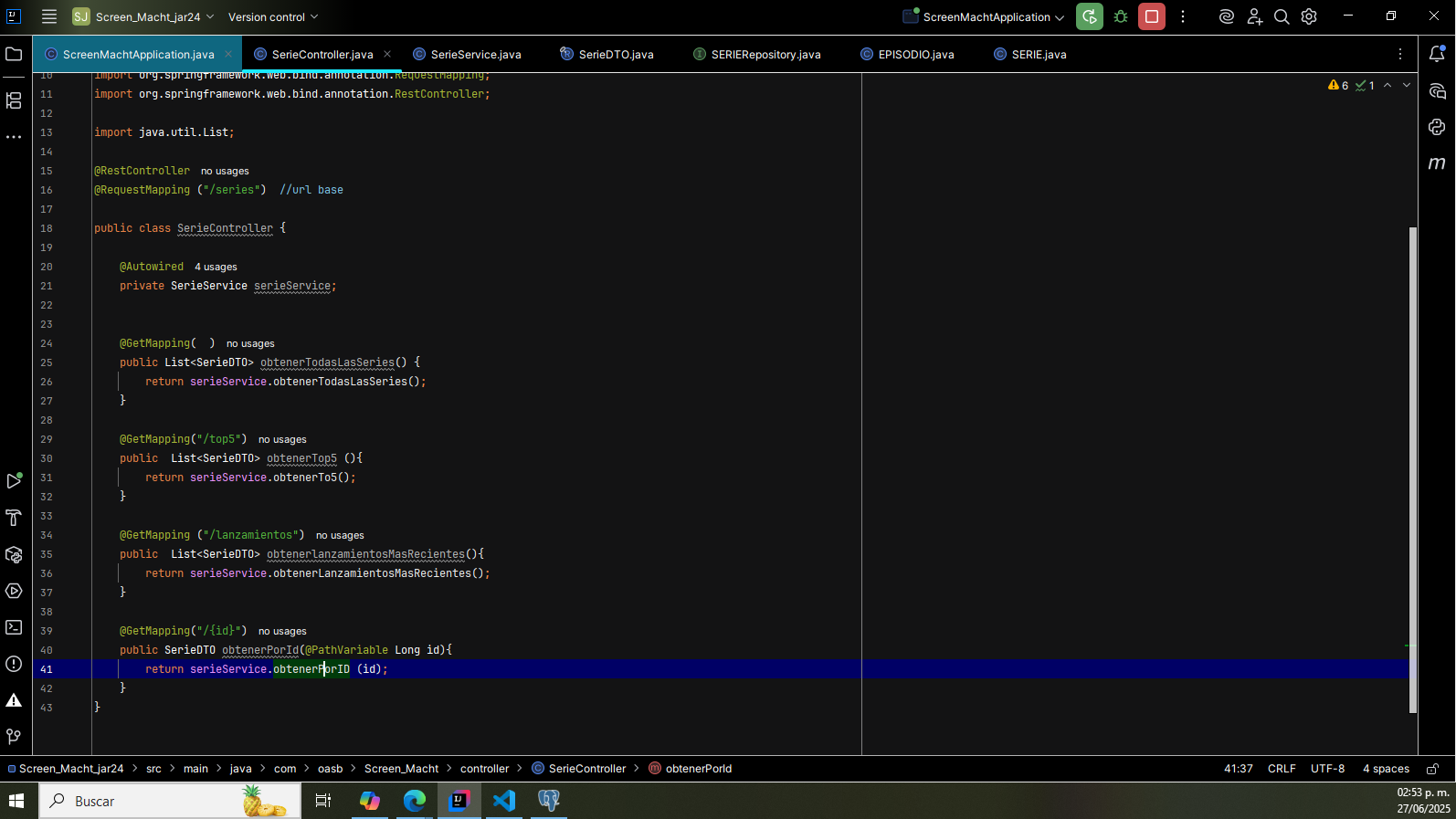Open Code With Me add-user icon

pyautogui.click(x=1254, y=16)
